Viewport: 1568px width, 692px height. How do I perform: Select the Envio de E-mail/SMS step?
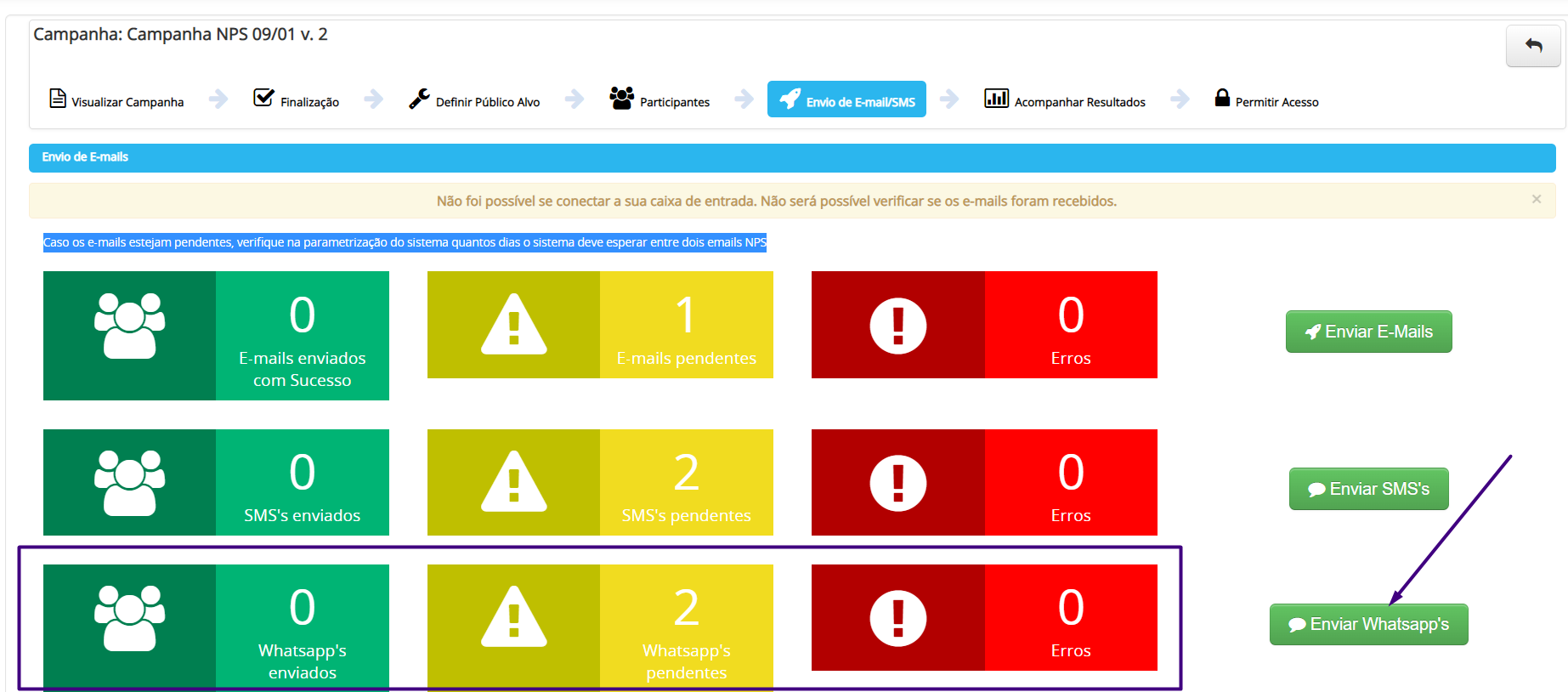(846, 99)
